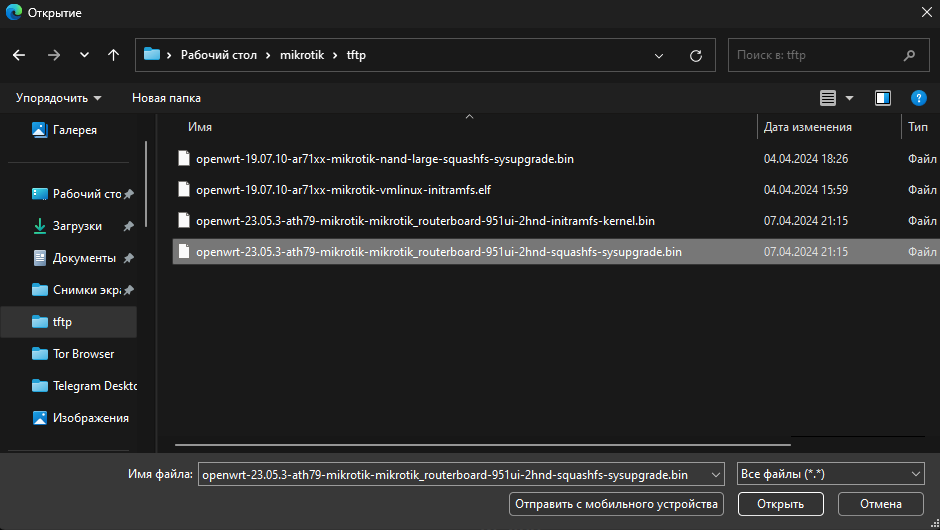
Task: Close the Открытие dialog window
Action: pos(926,13)
